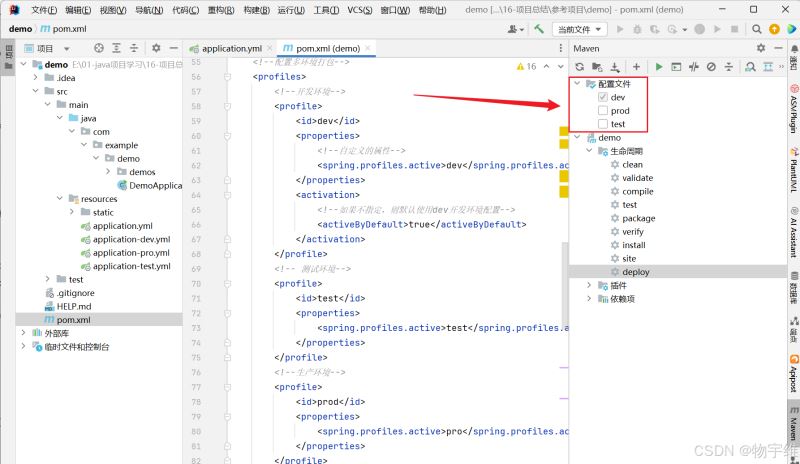Run the Maven build with green play icon
The width and height of the screenshot is (800, 464).
tap(659, 67)
